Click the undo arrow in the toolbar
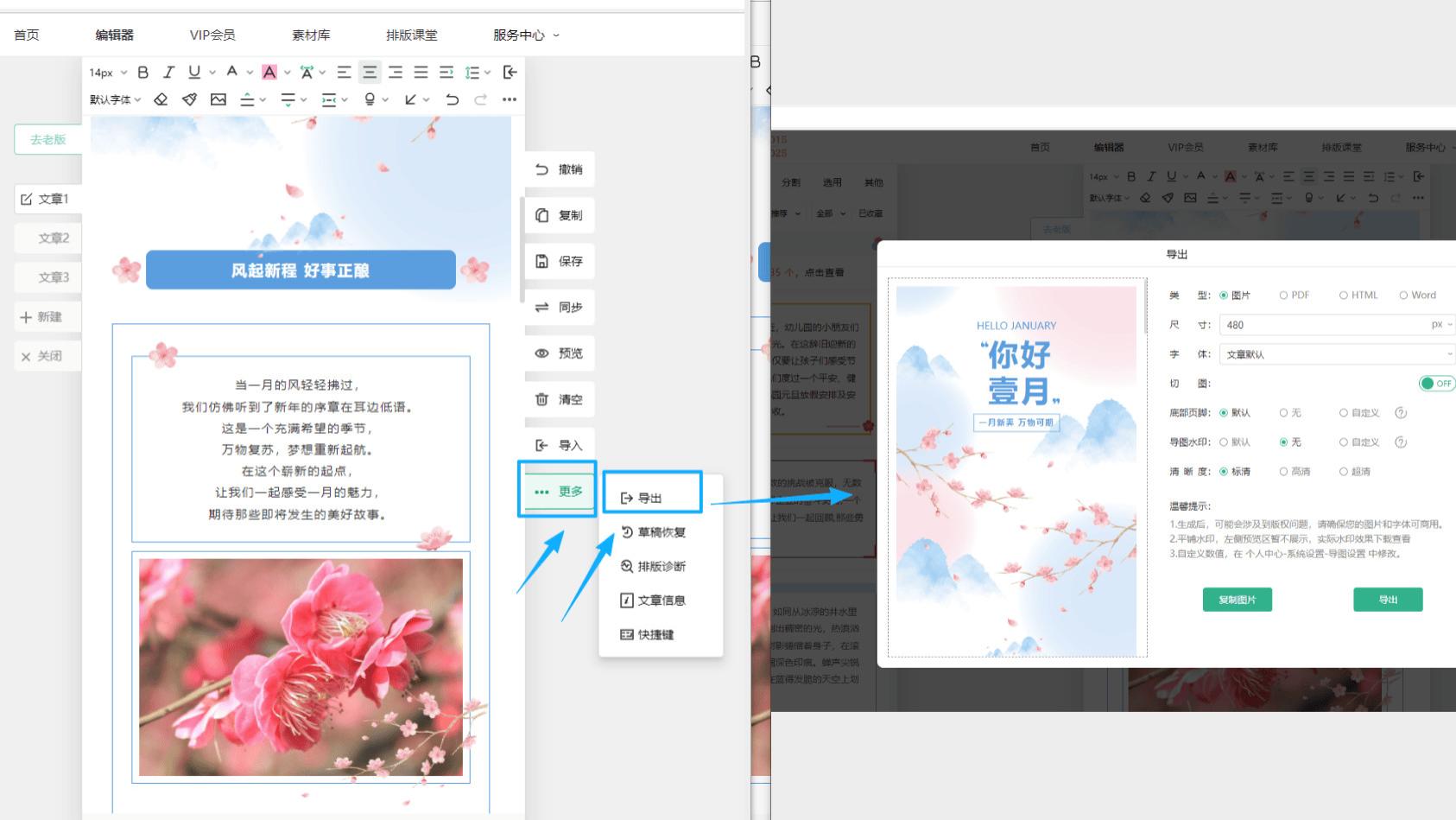 point(452,99)
